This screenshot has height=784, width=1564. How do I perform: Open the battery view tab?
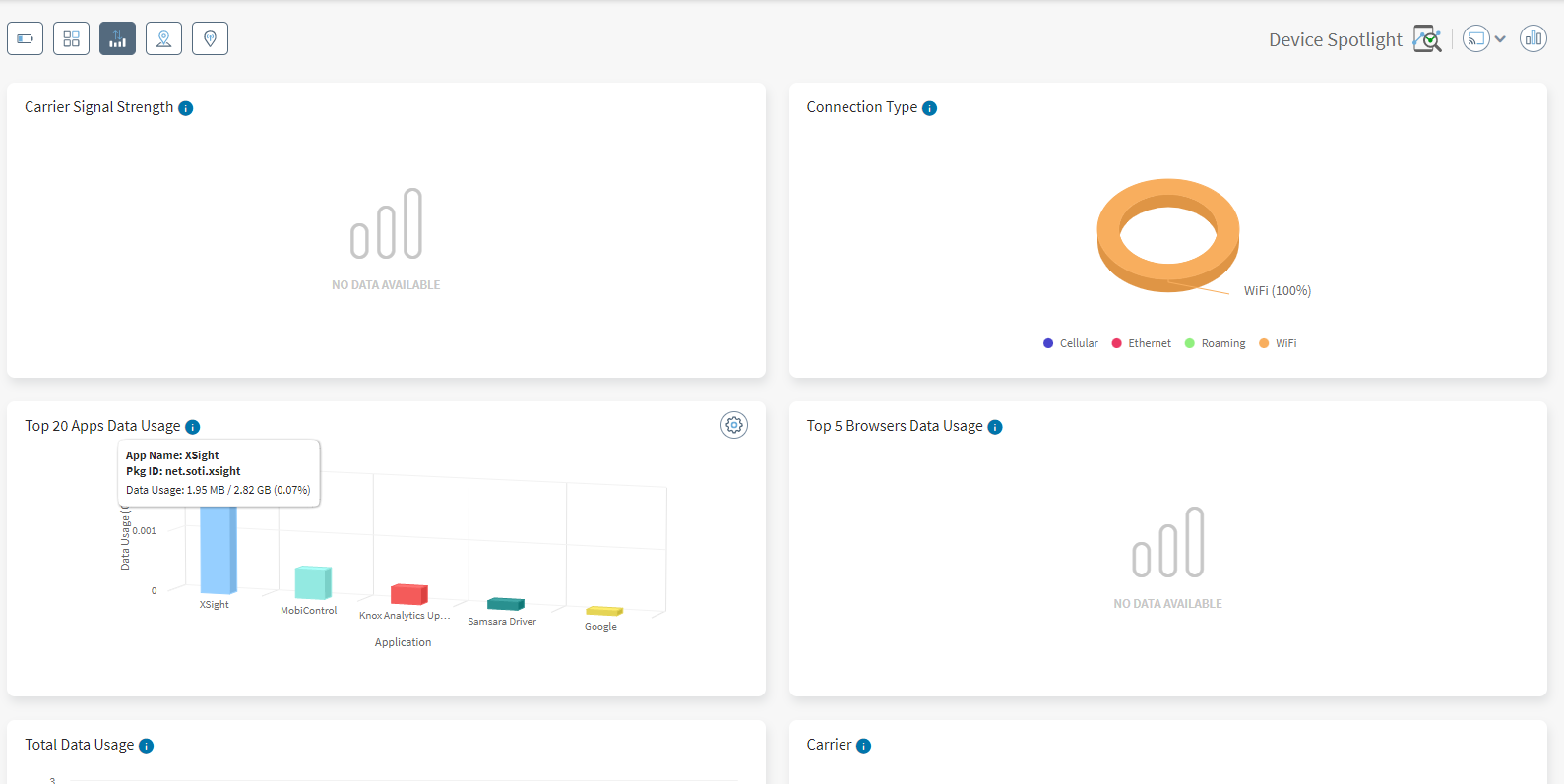(25, 38)
